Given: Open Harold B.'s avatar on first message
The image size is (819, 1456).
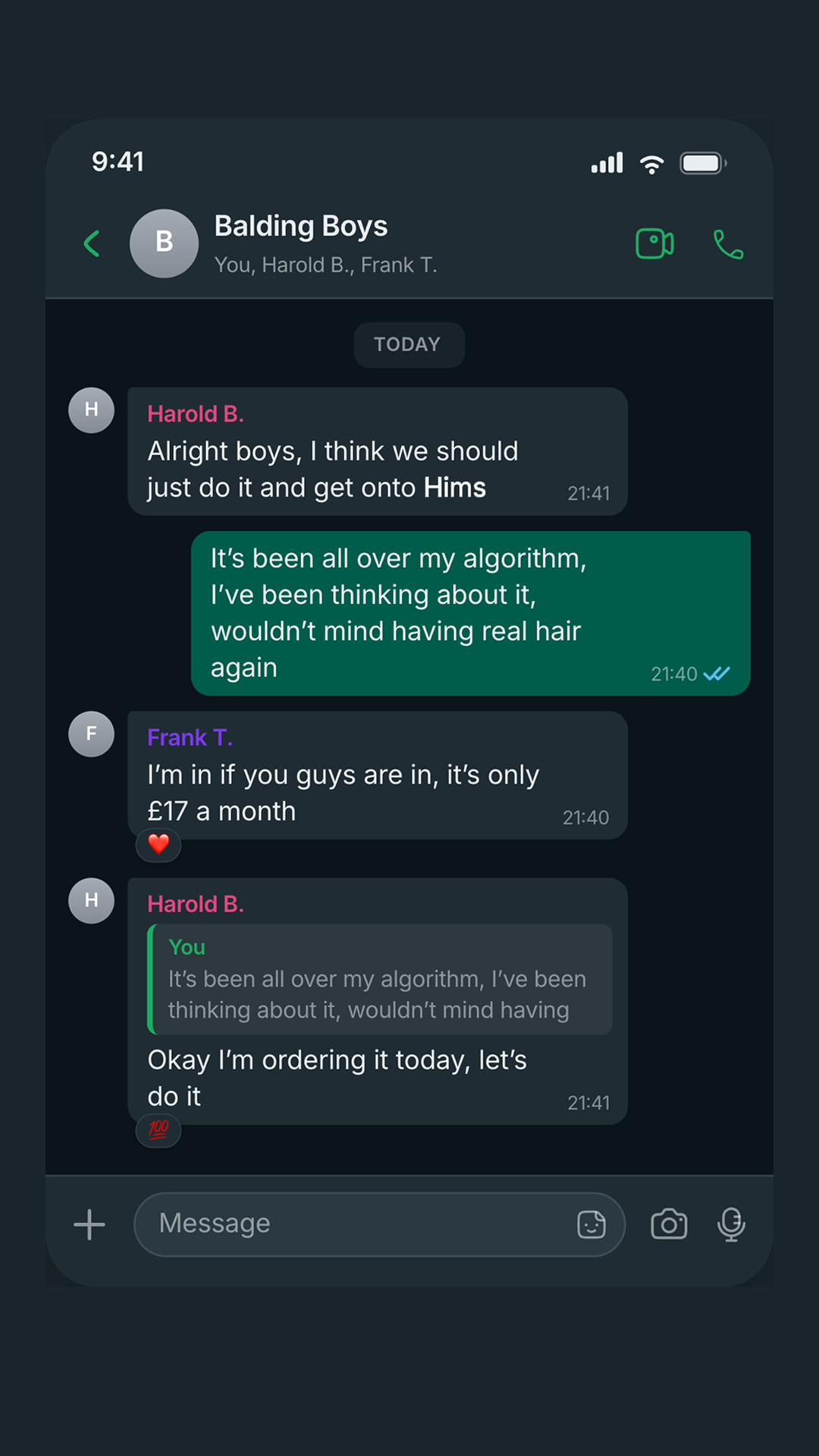Looking at the screenshot, I should coord(92,410).
